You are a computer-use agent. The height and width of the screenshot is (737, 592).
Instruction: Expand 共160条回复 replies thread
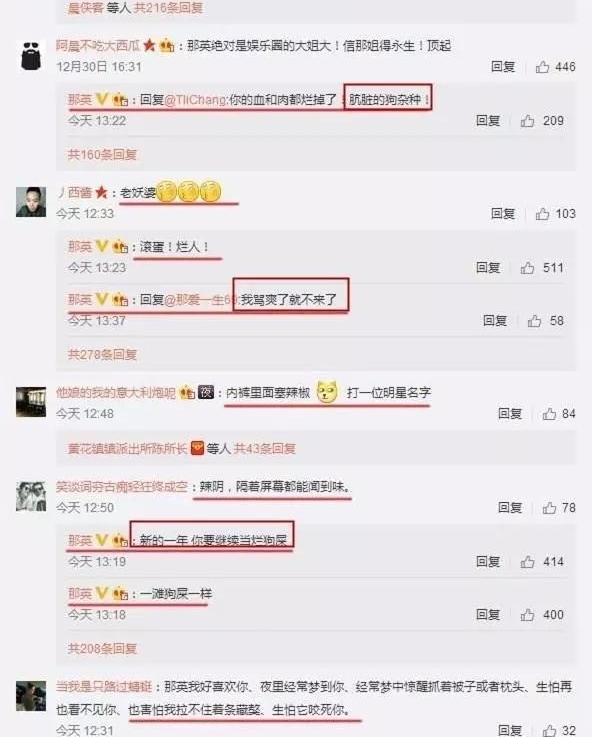point(102,155)
